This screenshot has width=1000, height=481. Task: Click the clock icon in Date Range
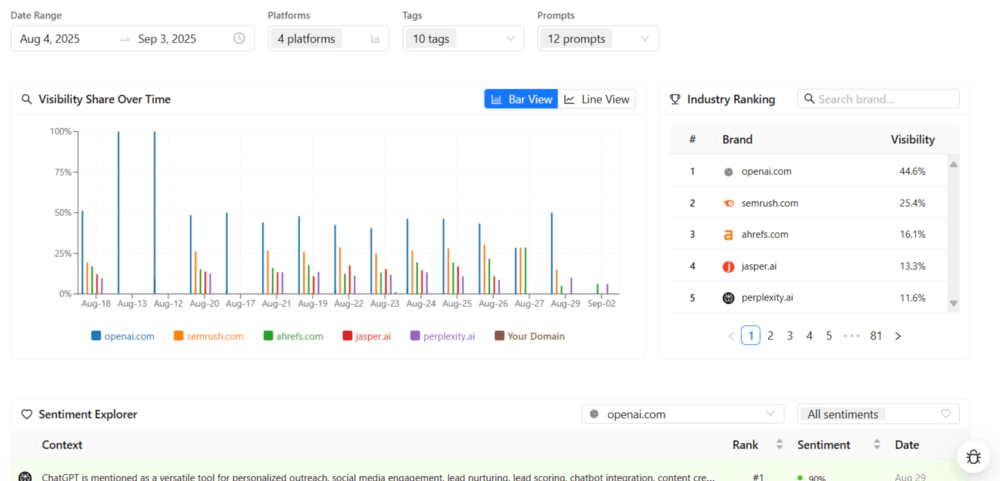point(239,38)
